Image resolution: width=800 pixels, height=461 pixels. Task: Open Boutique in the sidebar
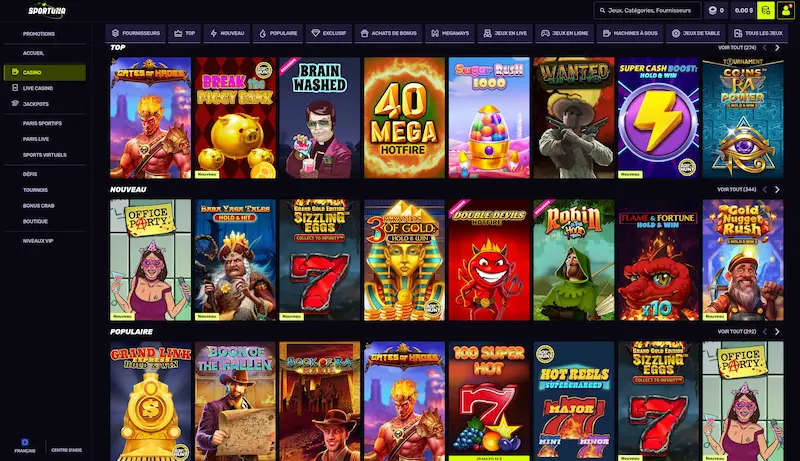pos(35,221)
